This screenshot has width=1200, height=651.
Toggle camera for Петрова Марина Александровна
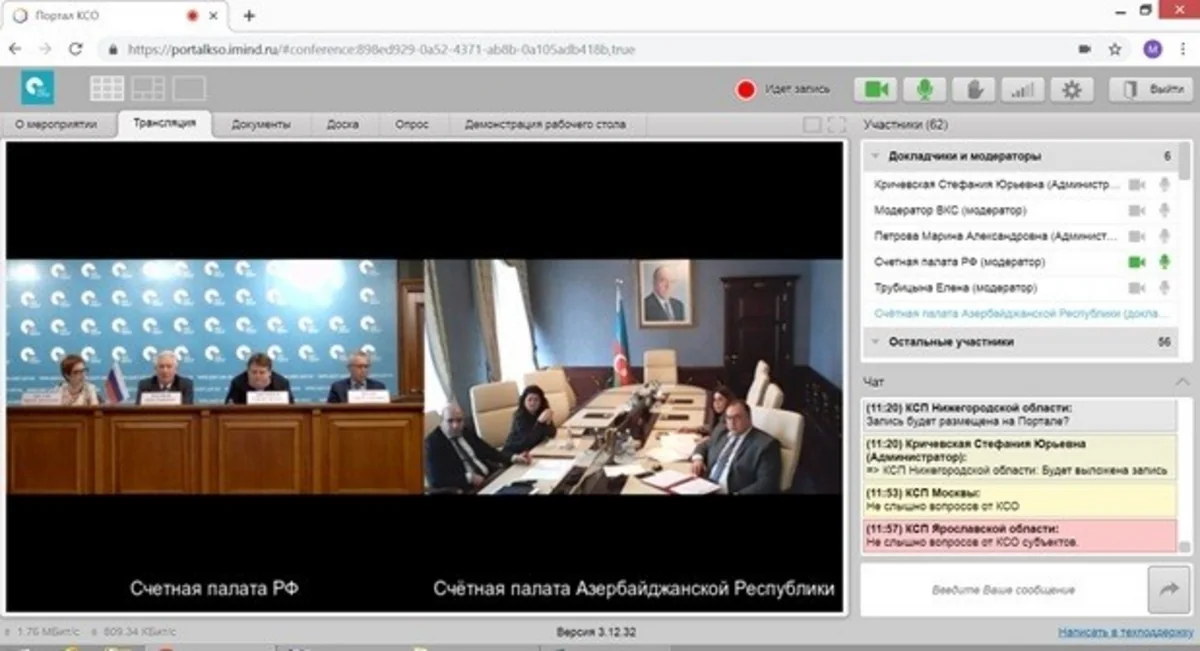[x=1136, y=237]
